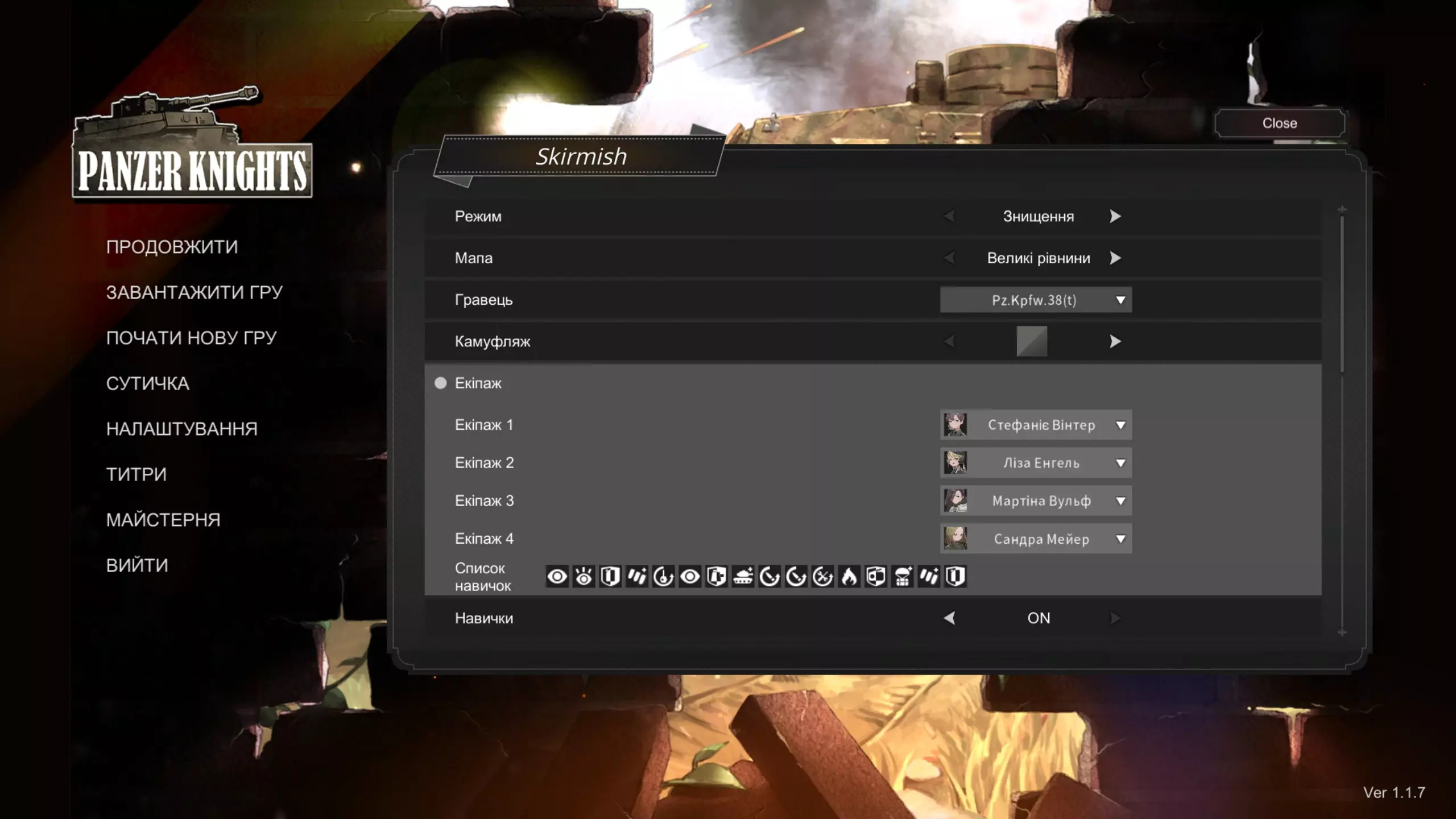Next Режим option via right arrow

[x=1115, y=217]
